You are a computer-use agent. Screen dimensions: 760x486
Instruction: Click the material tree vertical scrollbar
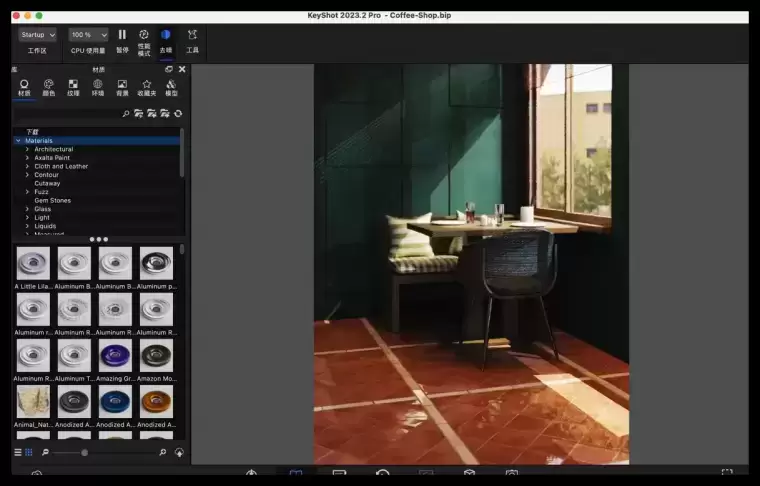(x=182, y=153)
